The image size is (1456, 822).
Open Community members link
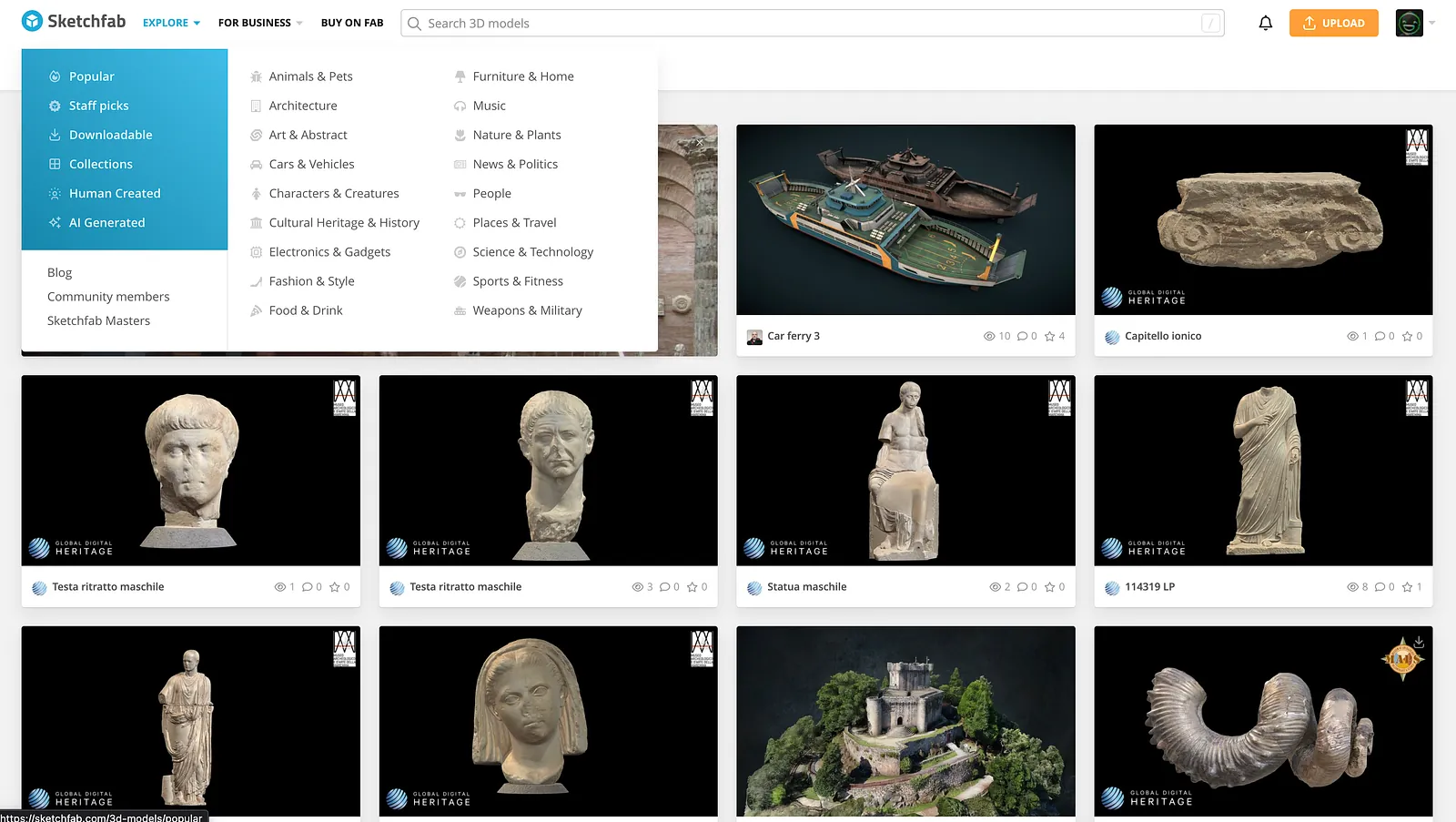coord(108,297)
